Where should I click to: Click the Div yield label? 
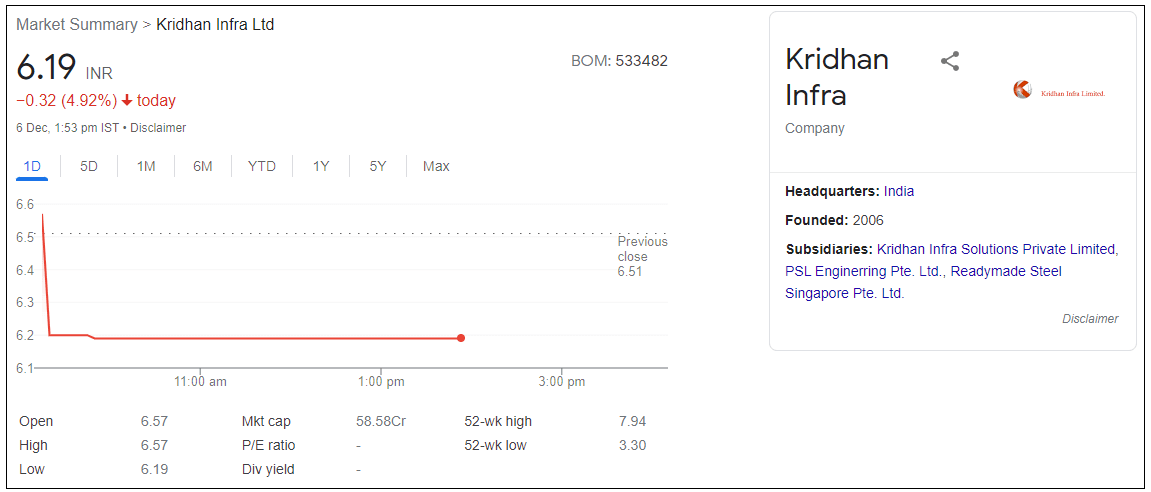(268, 469)
